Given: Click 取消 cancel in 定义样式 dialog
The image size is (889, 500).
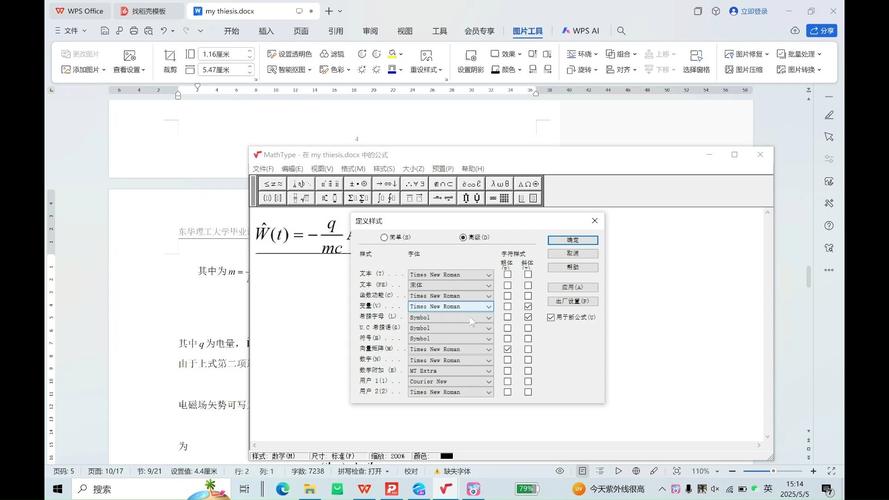Looking at the screenshot, I should pos(573,253).
